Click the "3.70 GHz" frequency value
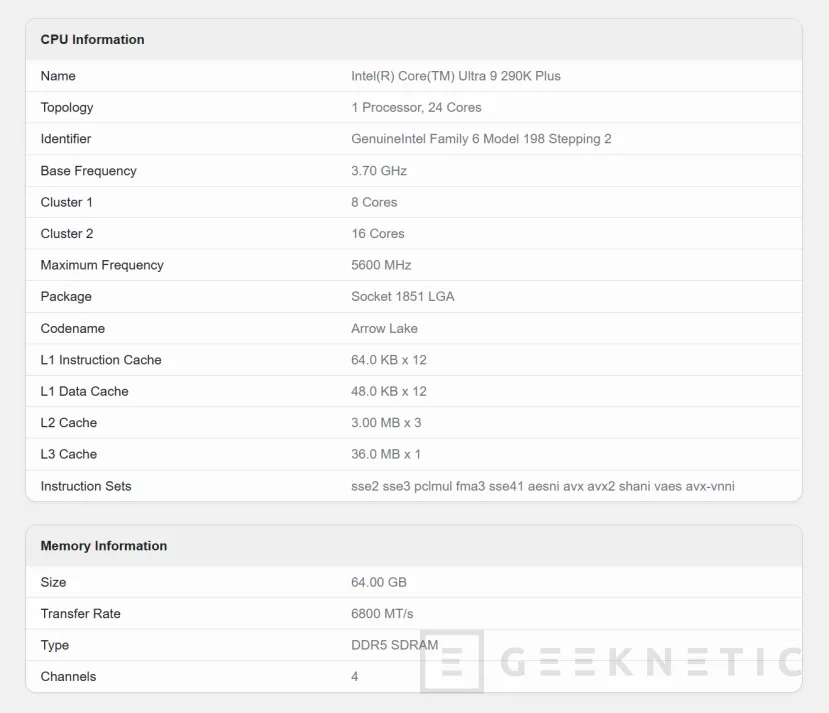 [372, 170]
